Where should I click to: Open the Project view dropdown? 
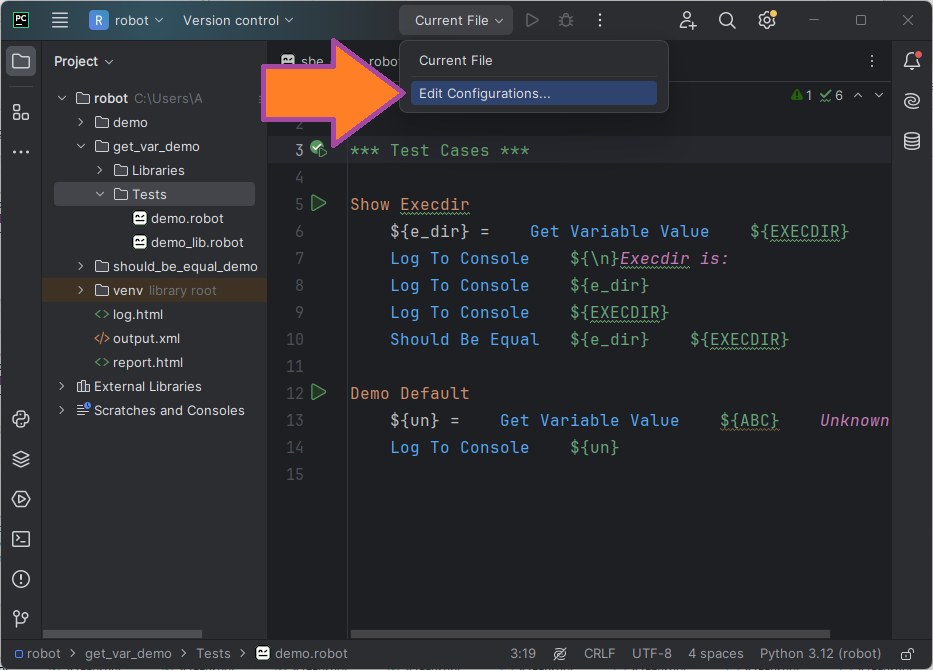83,61
